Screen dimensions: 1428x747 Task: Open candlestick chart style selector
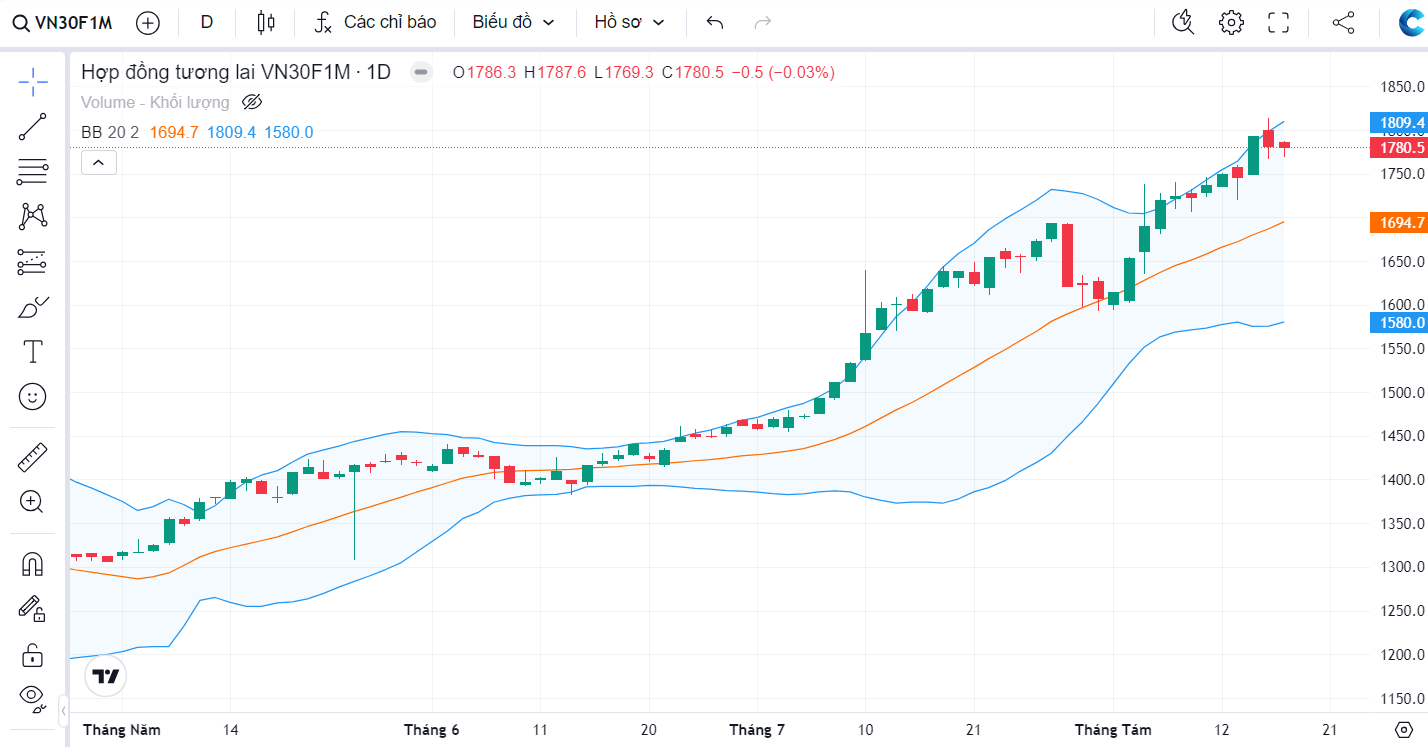(265, 22)
